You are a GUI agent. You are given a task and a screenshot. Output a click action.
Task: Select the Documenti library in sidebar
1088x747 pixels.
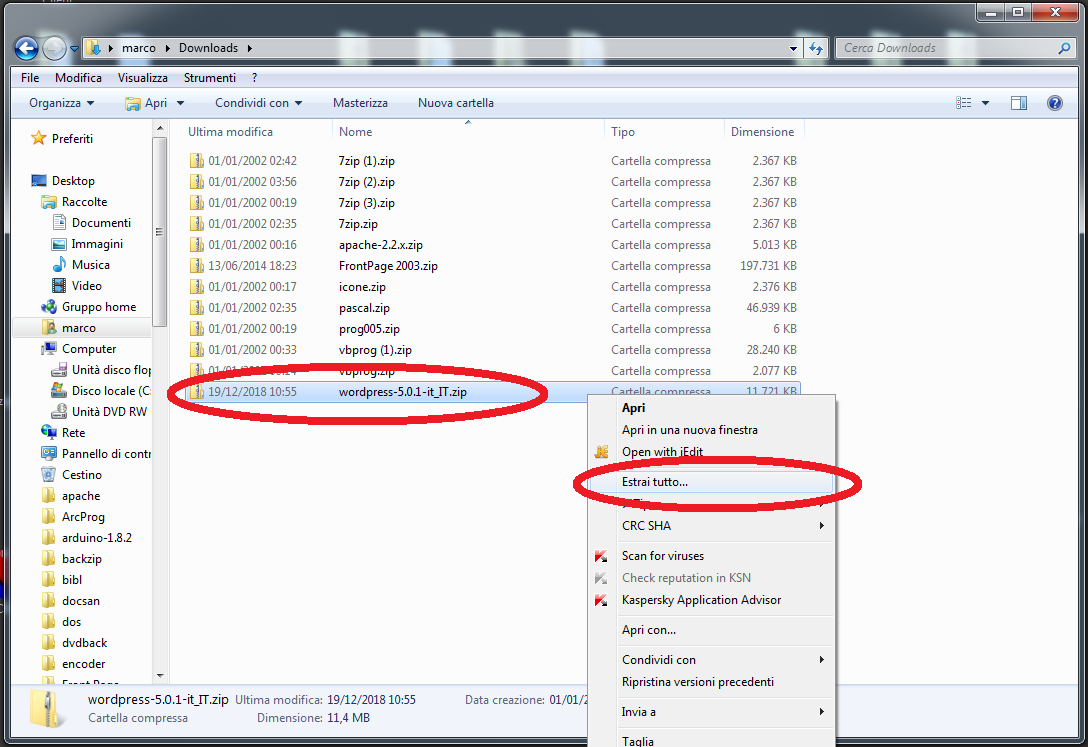click(101, 223)
